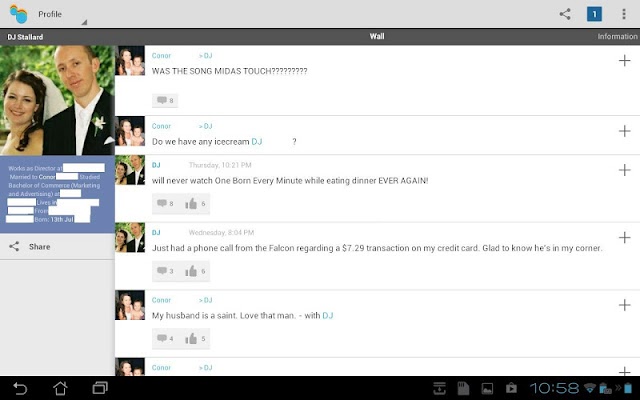Like the husband is a saint post
Screen dimensions: 640x400
[x=195, y=338]
